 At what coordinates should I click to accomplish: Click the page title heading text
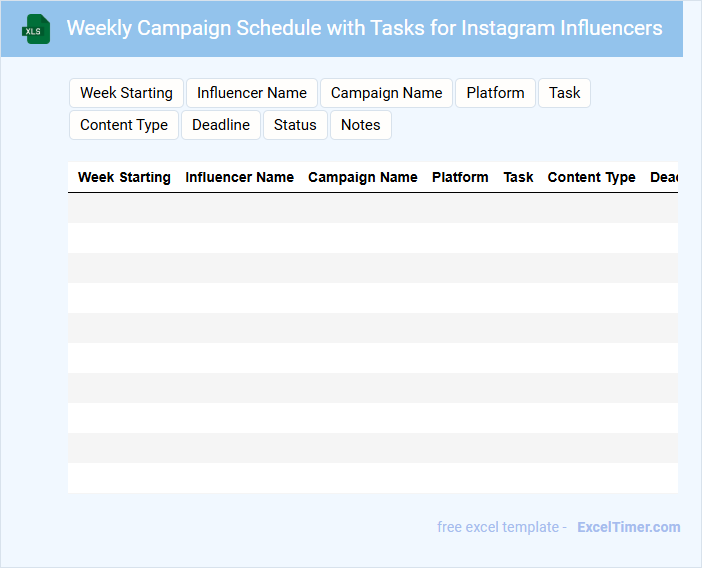click(364, 28)
